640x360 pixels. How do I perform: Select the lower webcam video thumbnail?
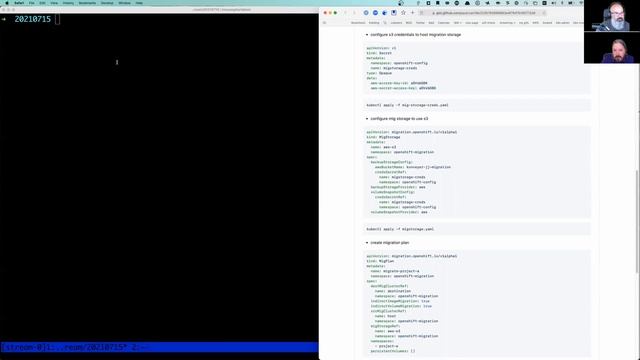(x=612, y=47)
